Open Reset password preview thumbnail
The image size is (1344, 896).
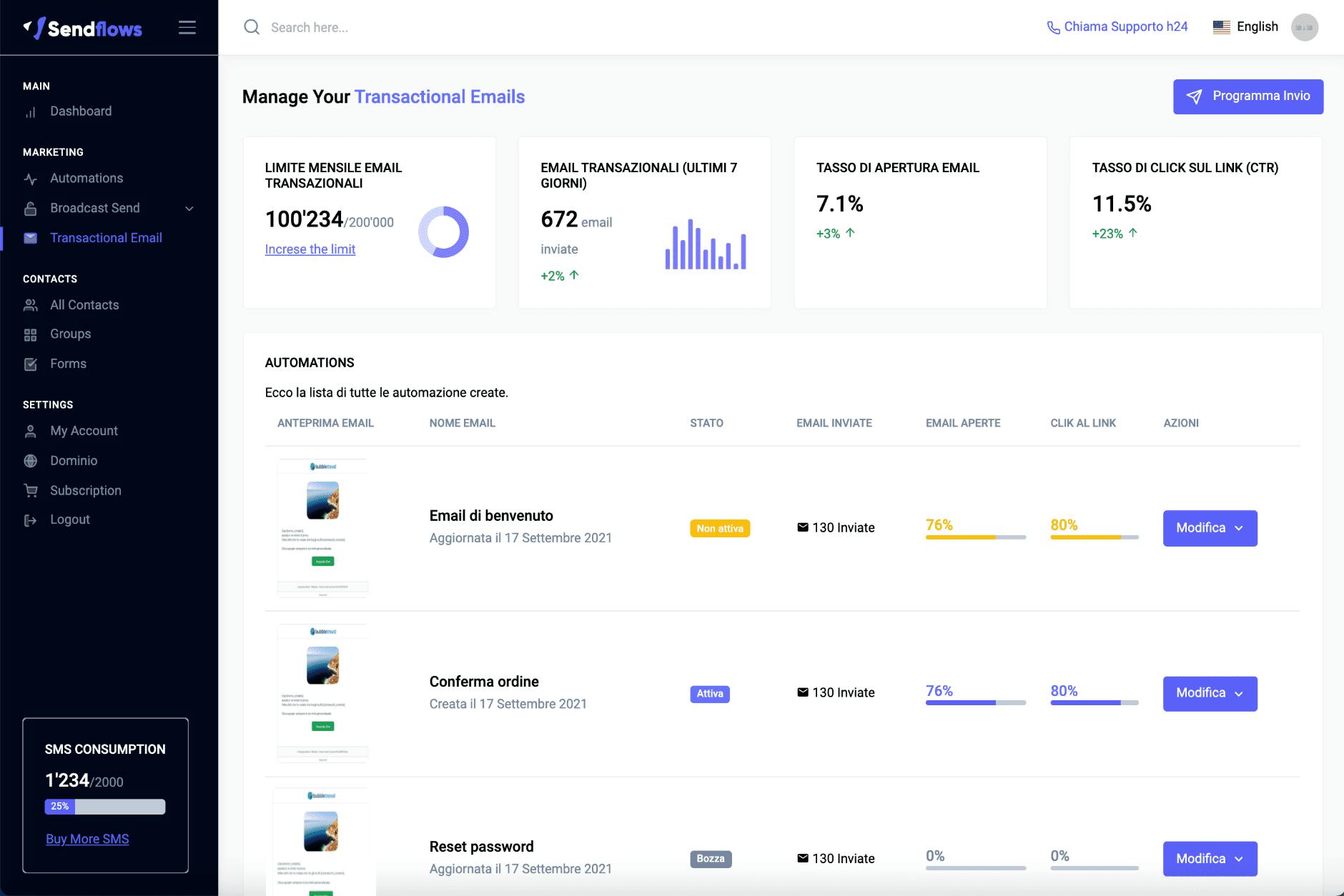[320, 842]
